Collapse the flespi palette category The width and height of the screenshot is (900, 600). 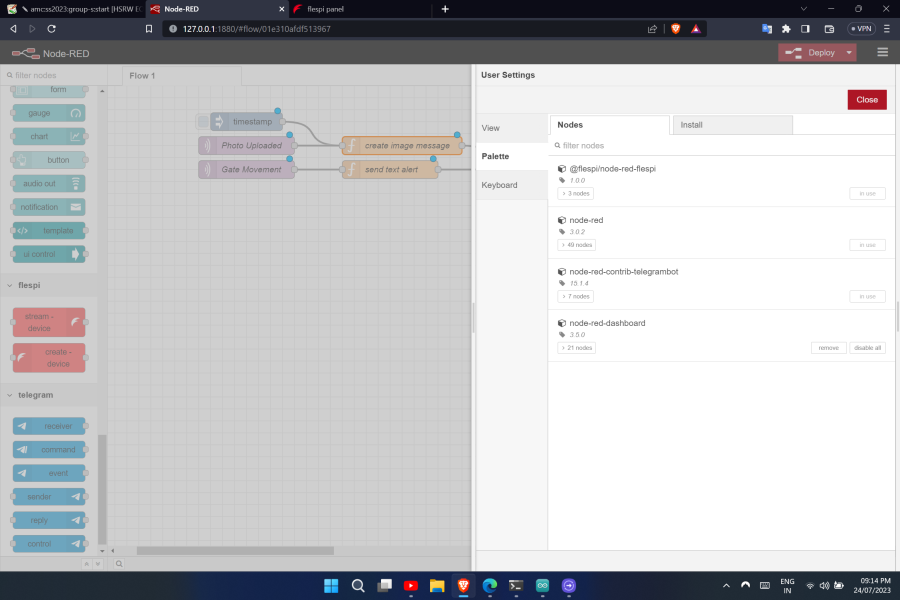click(10, 285)
